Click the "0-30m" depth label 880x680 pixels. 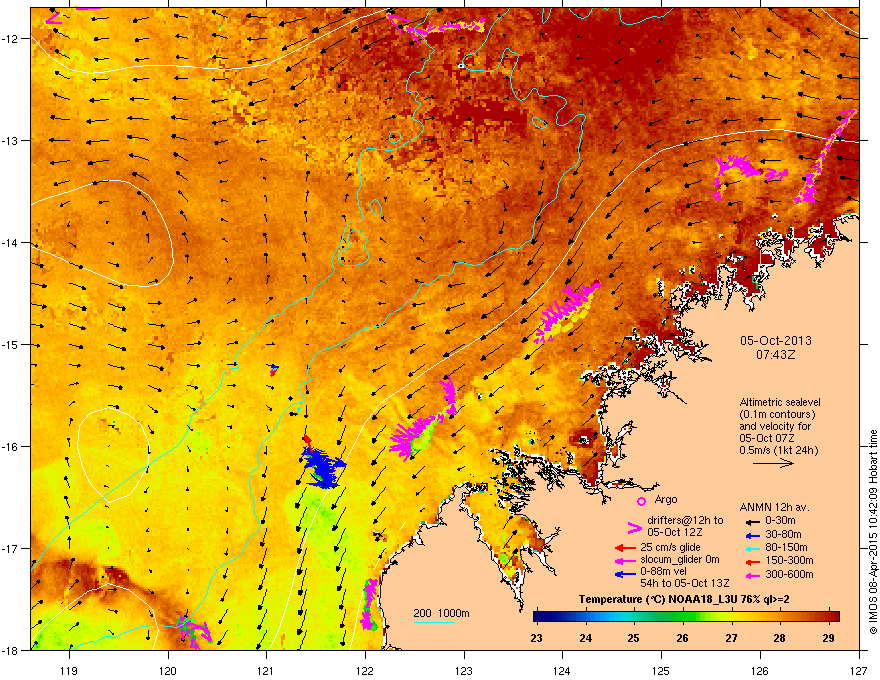[x=780, y=521]
